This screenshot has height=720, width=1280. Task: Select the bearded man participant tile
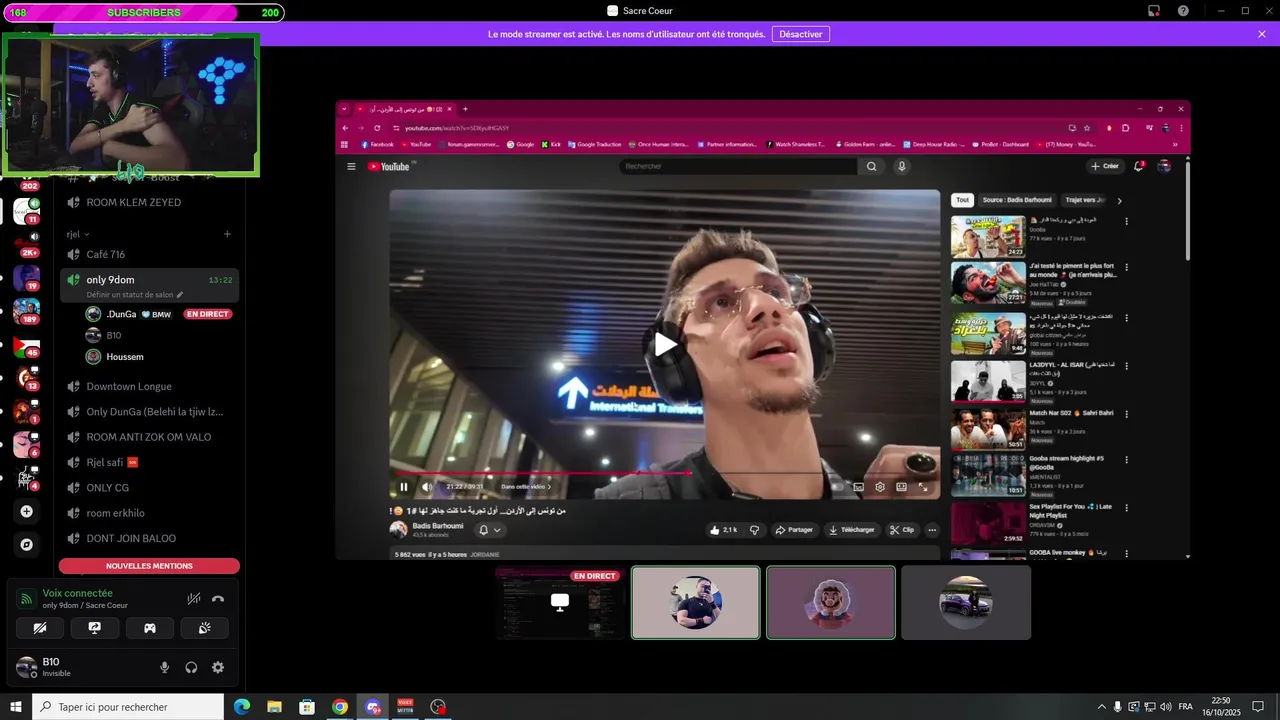coord(696,602)
